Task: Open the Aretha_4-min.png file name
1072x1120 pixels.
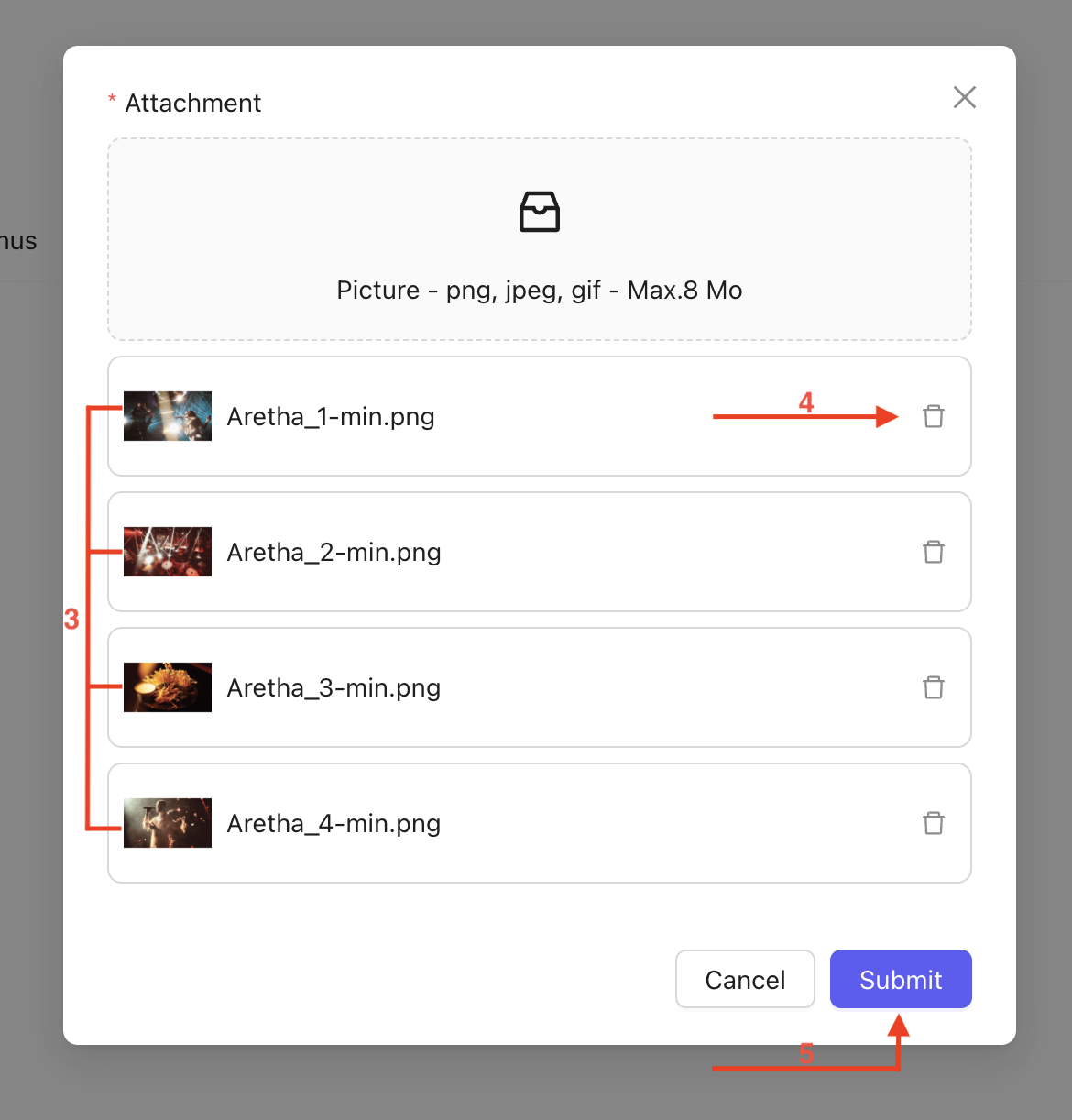Action: pos(334,824)
